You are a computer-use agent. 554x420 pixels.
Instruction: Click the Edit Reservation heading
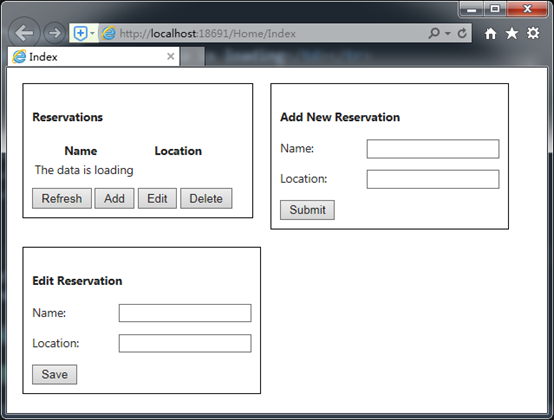[77, 281]
